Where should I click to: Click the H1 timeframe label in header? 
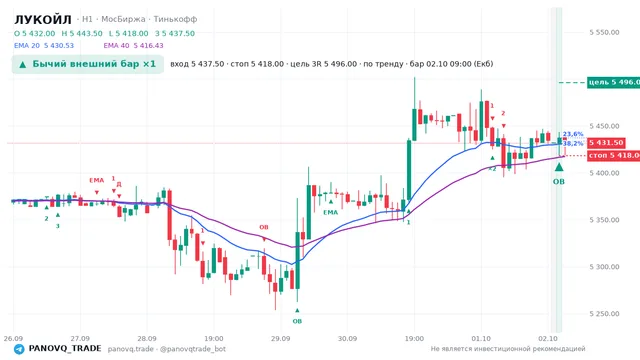tap(87, 19)
